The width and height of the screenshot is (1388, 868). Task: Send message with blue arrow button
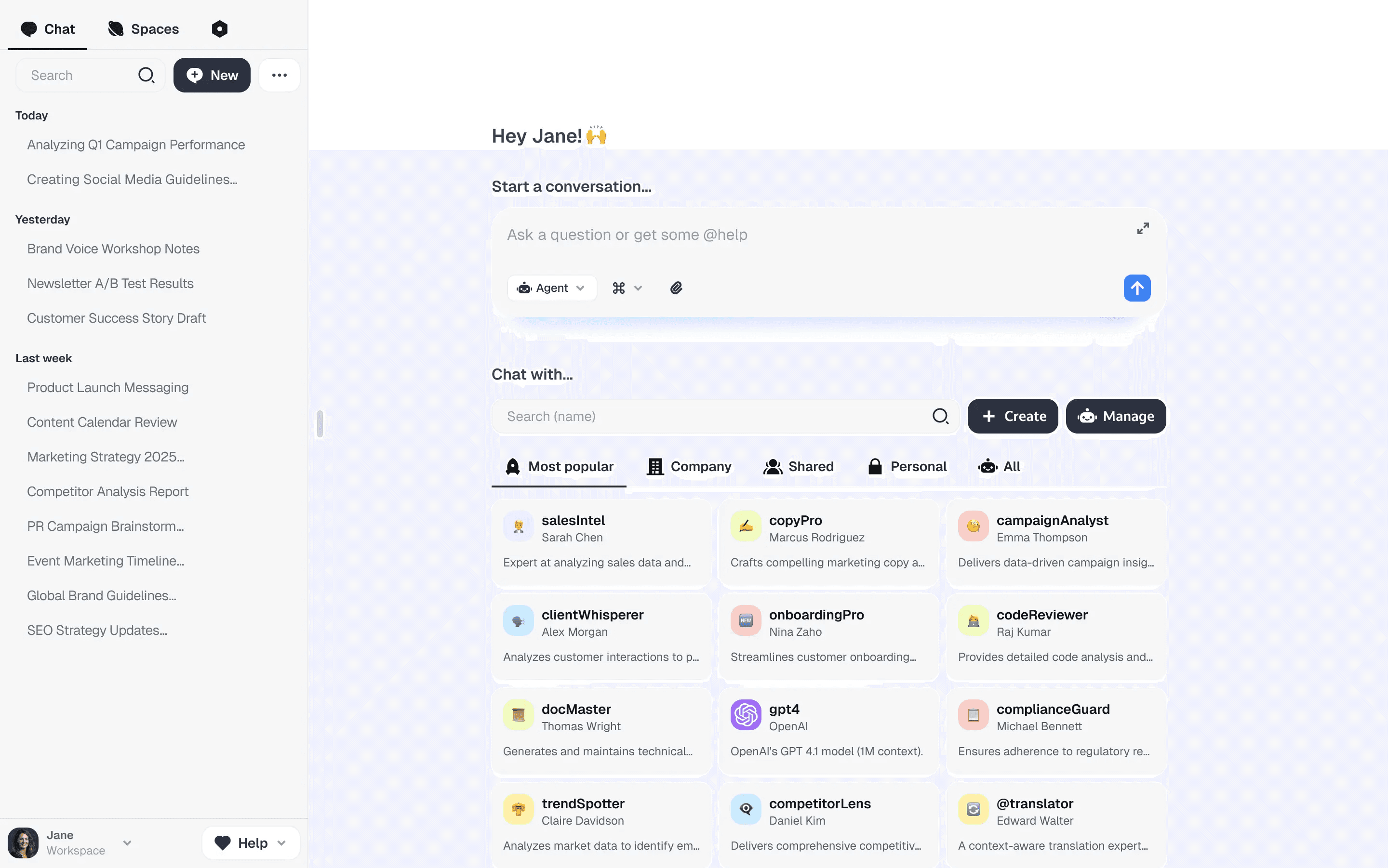[1136, 288]
